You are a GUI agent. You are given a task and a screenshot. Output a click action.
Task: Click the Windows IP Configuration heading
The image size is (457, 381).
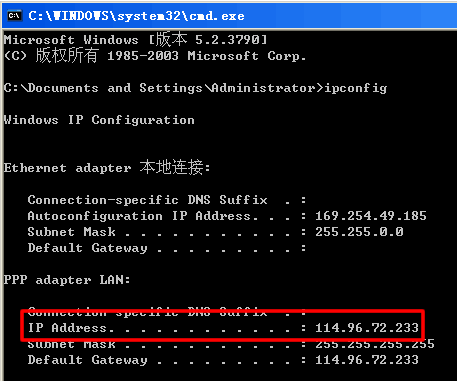[99, 120]
